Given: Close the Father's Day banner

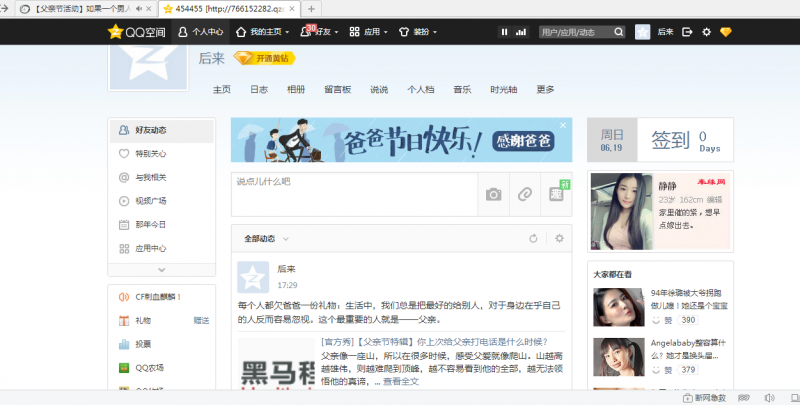Looking at the screenshot, I should pyautogui.click(x=564, y=125).
